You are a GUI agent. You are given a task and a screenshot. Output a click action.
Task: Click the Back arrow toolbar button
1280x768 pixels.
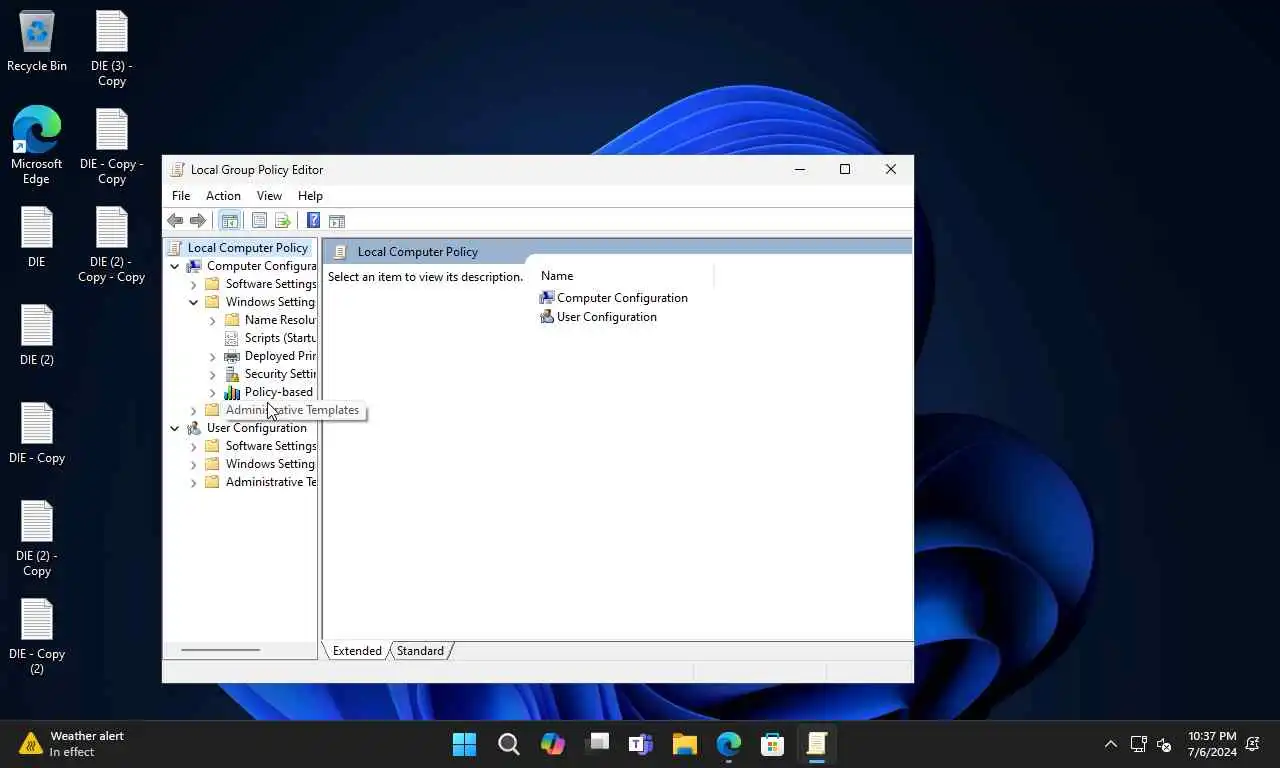pos(175,221)
